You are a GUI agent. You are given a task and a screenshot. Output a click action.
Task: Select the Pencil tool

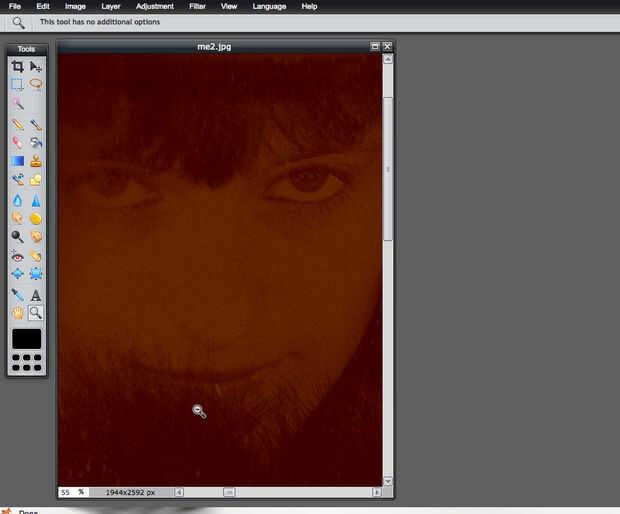(17, 125)
